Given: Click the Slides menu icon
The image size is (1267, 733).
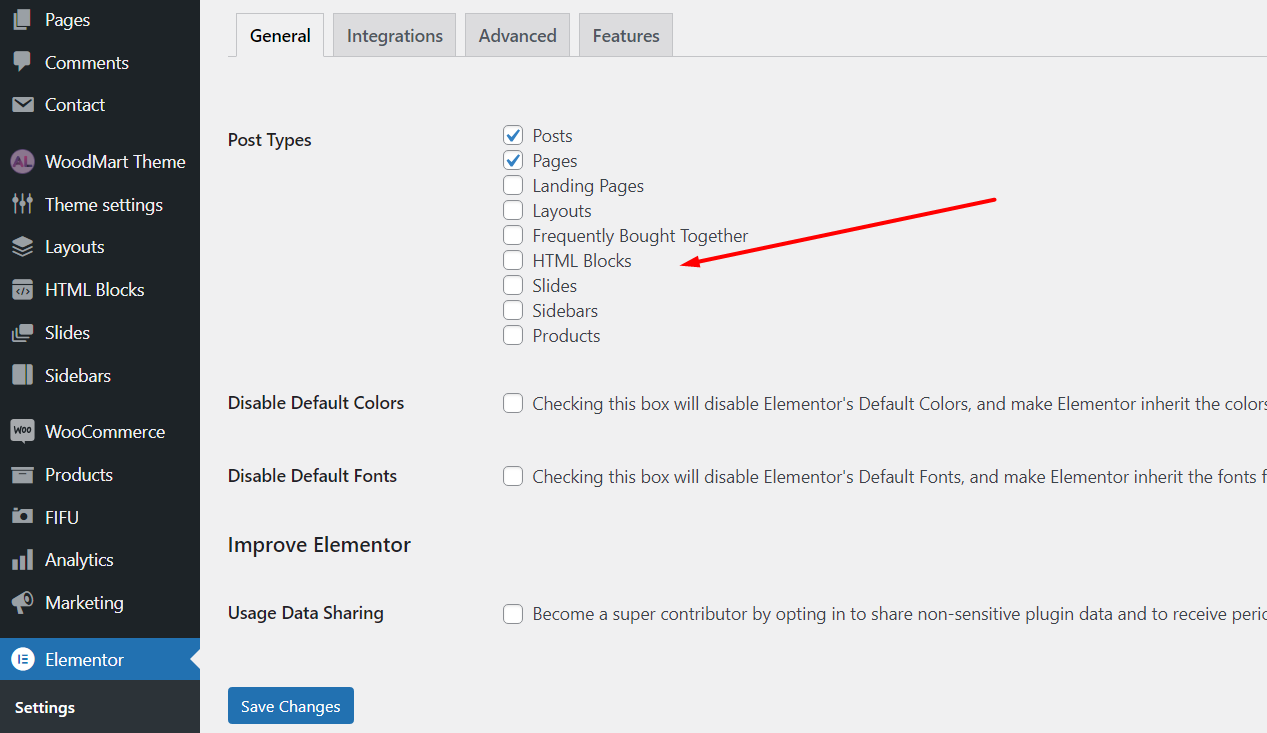Looking at the screenshot, I should tap(22, 333).
